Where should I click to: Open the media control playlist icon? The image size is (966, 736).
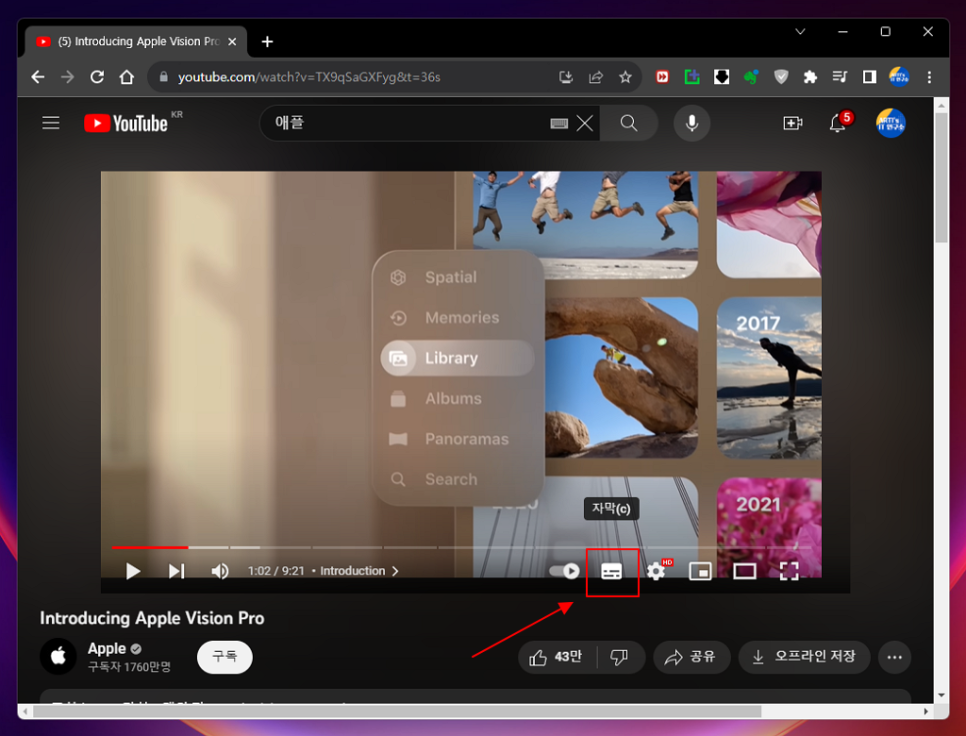pyautogui.click(x=840, y=77)
